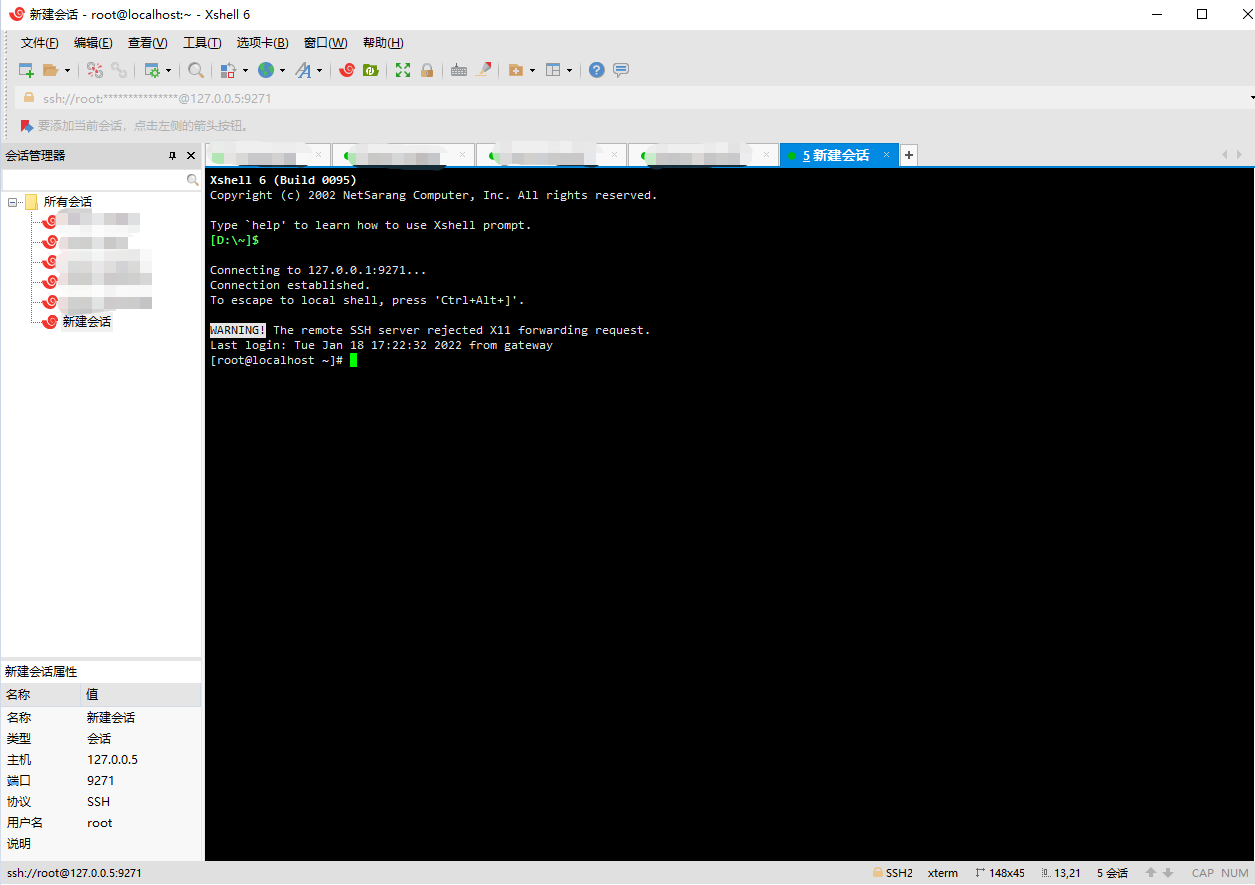This screenshot has width=1255, height=885.
Task: Close the '5 新建会话' tab
Action: click(x=886, y=155)
